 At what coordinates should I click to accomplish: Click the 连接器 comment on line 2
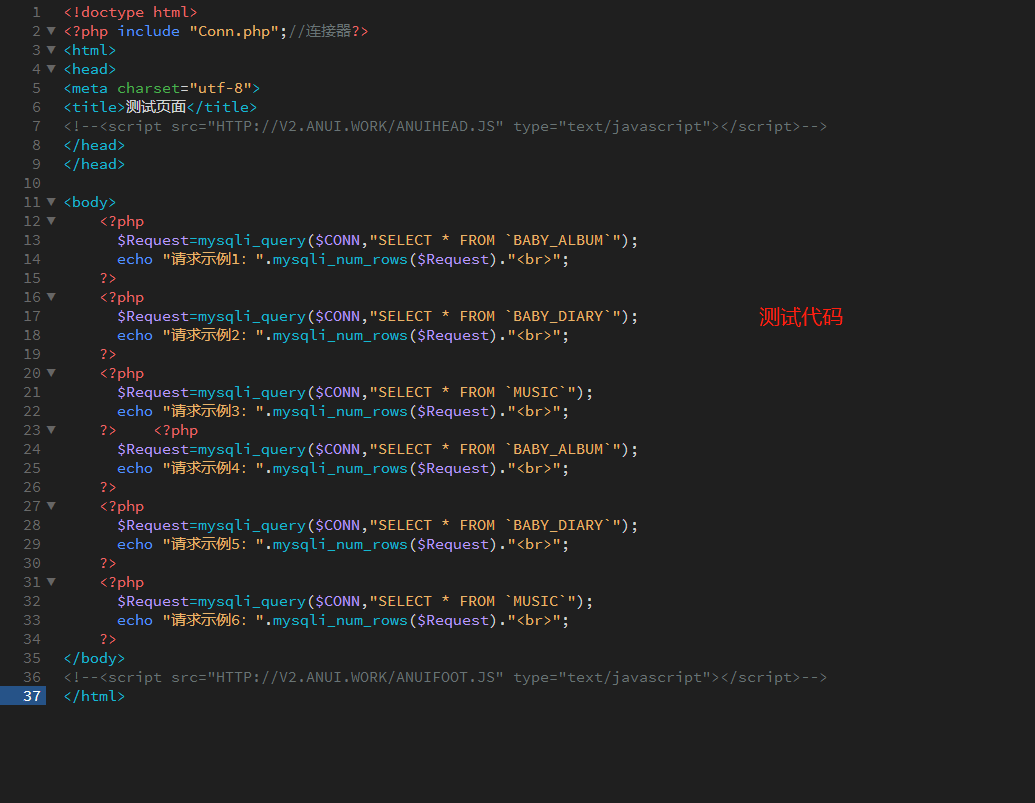[328, 32]
